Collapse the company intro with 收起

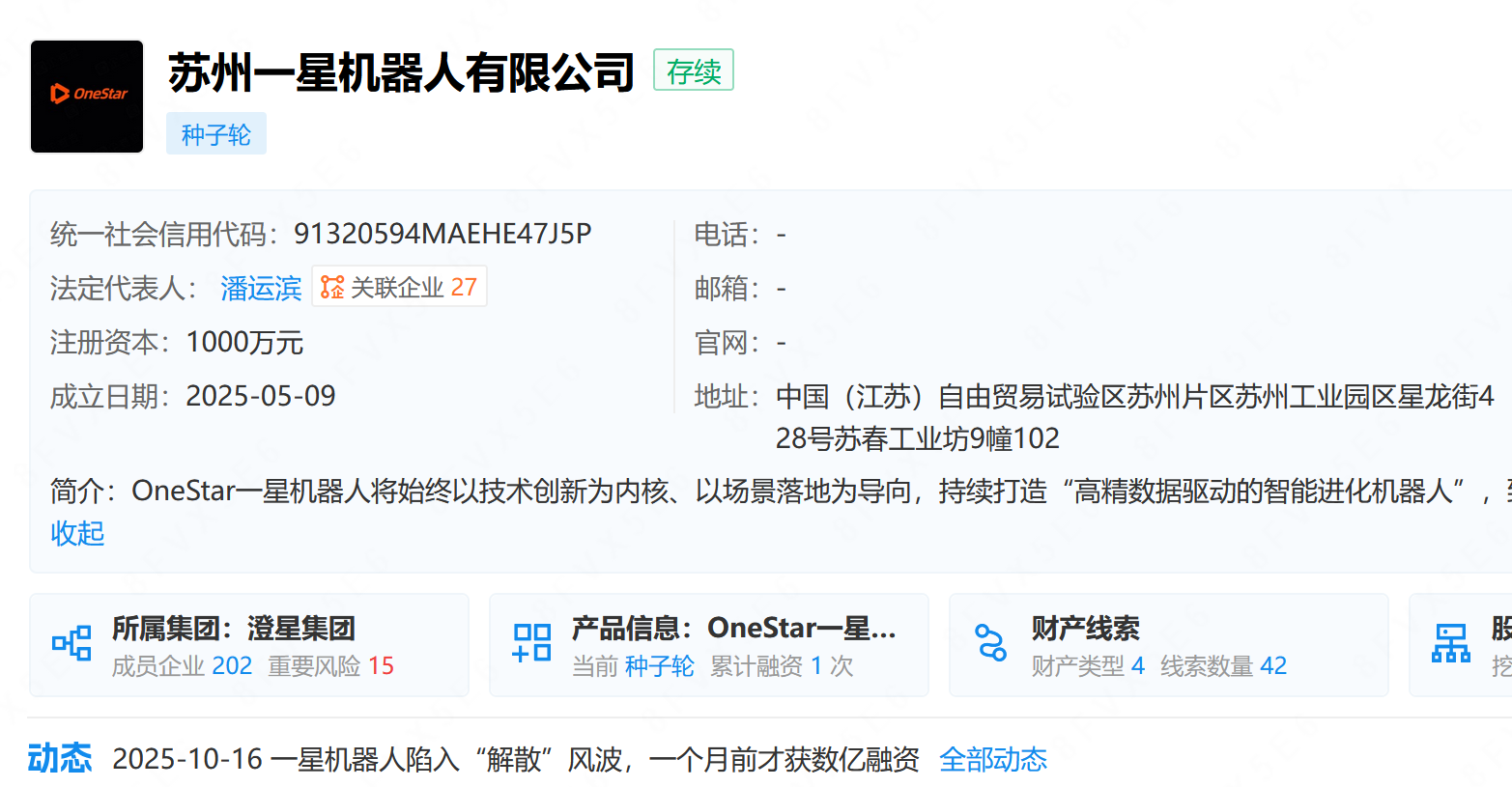77,533
